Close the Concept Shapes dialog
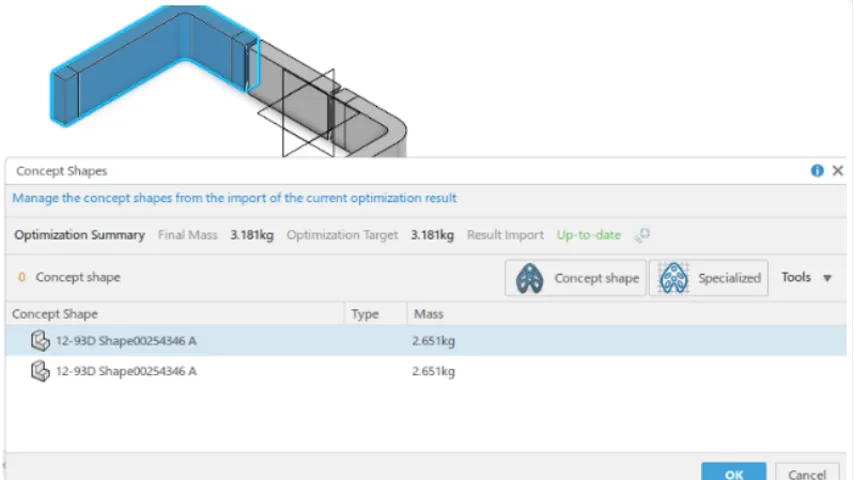 [x=838, y=171]
